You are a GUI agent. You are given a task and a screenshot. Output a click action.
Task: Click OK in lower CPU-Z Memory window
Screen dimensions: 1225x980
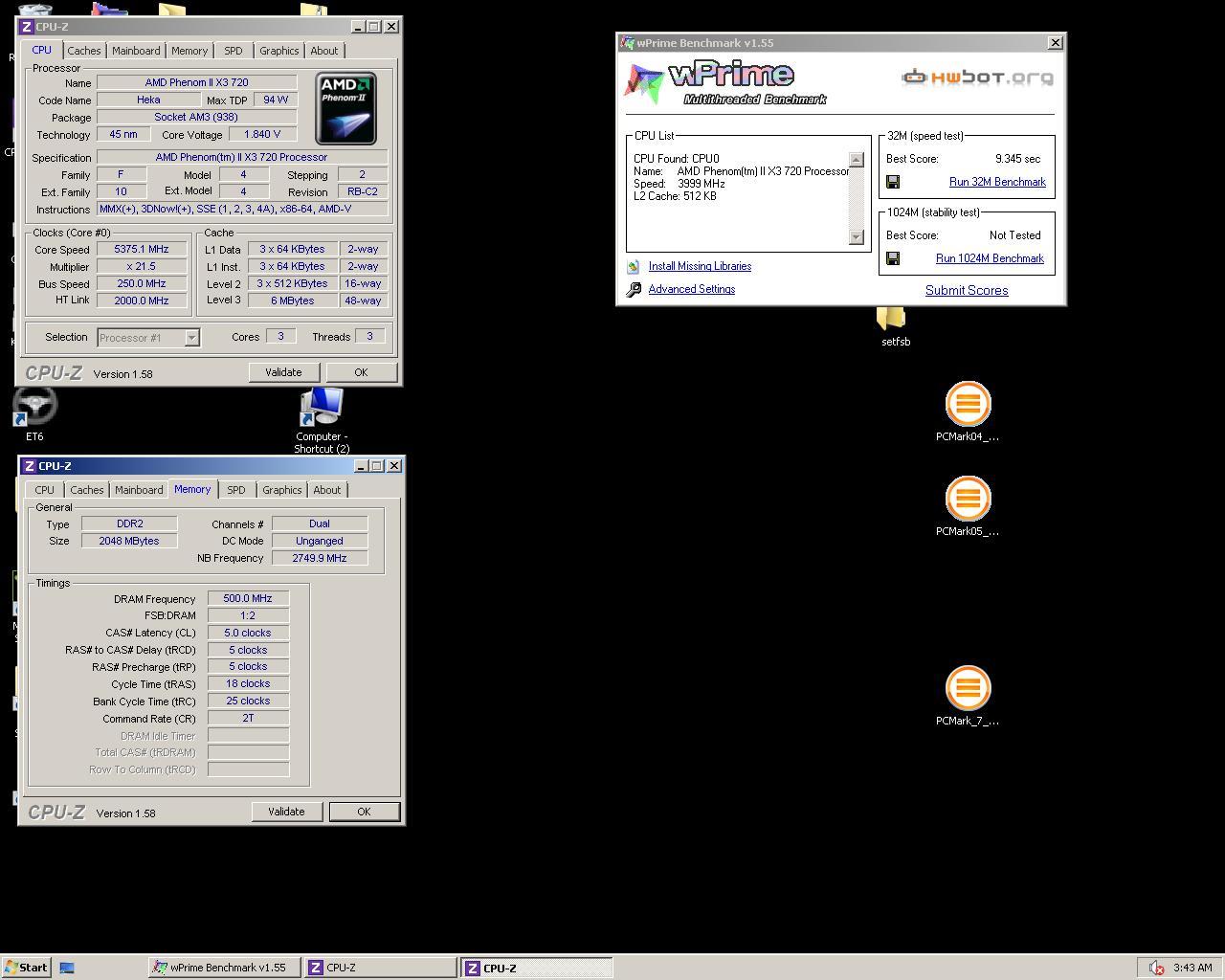[x=364, y=812]
